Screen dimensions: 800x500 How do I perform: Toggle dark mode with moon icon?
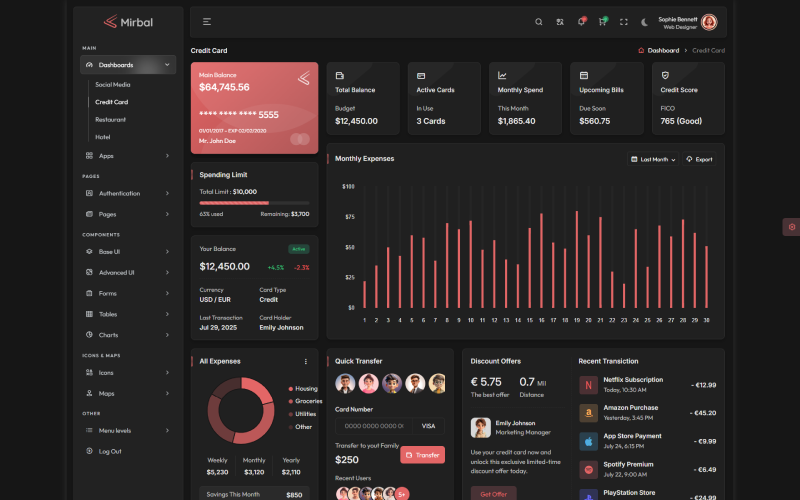(645, 21)
